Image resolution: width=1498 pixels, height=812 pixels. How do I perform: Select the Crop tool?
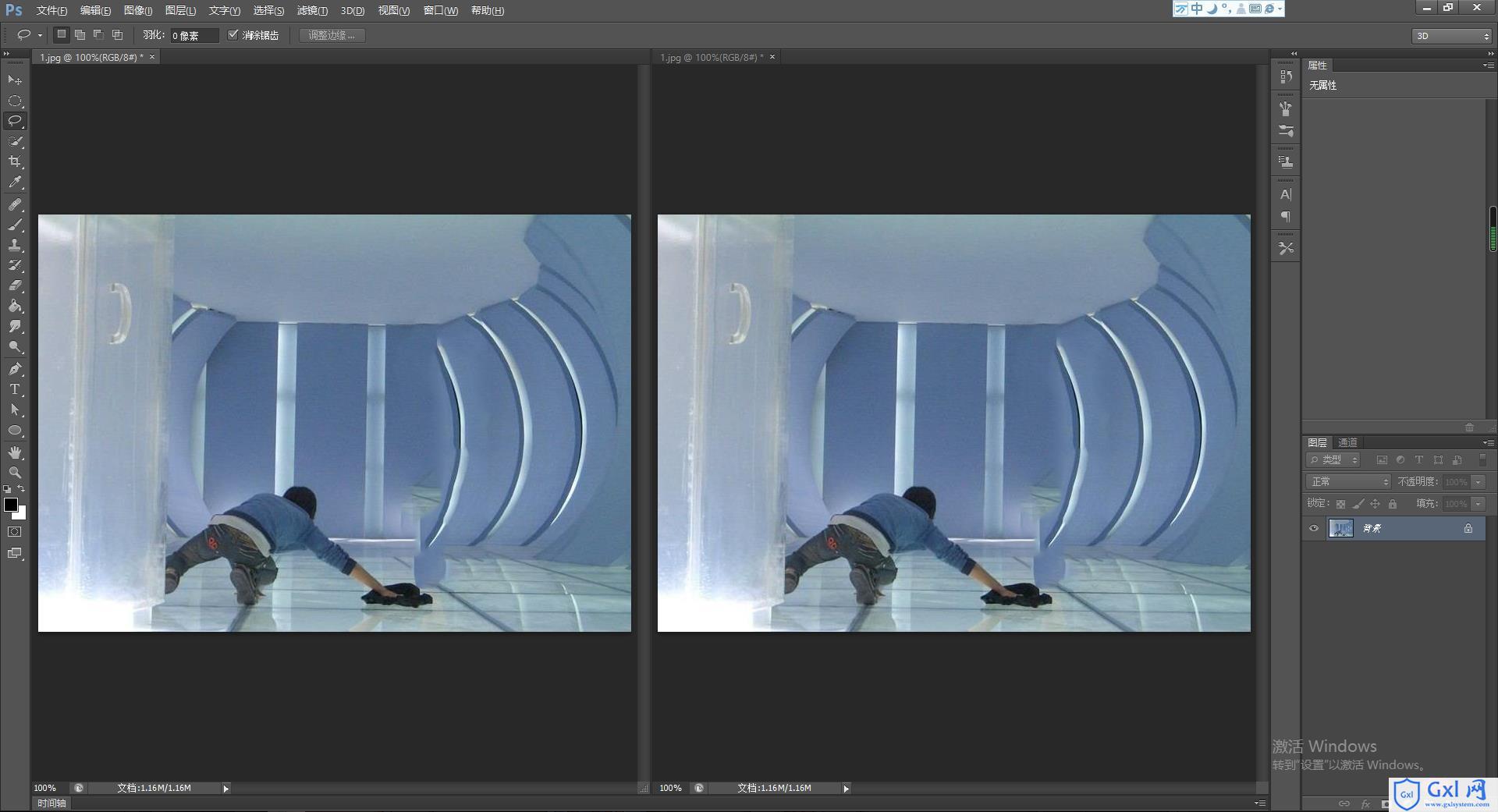click(15, 161)
